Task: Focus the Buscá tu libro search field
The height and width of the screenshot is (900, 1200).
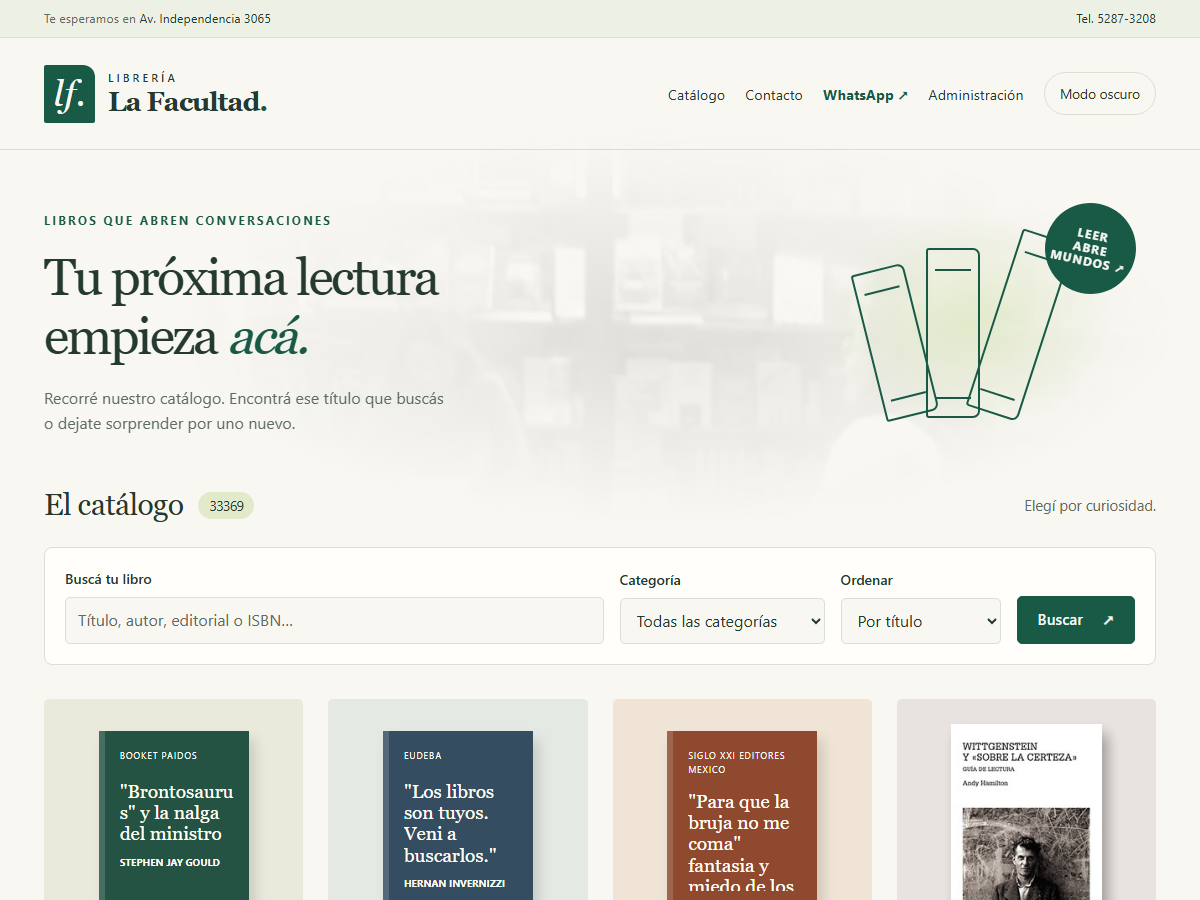Action: coord(334,621)
